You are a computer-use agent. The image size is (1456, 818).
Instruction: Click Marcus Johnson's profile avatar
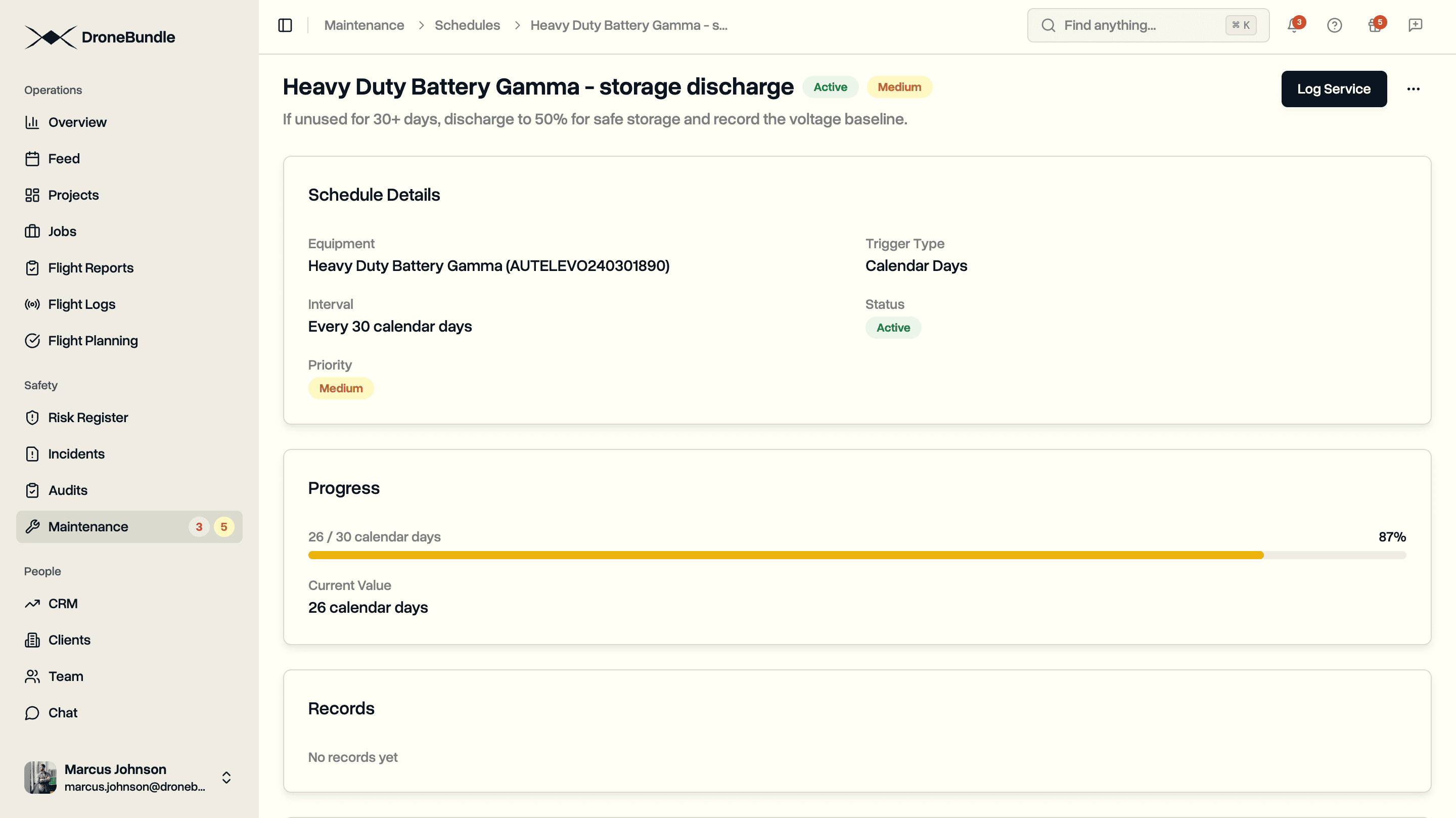(40, 778)
